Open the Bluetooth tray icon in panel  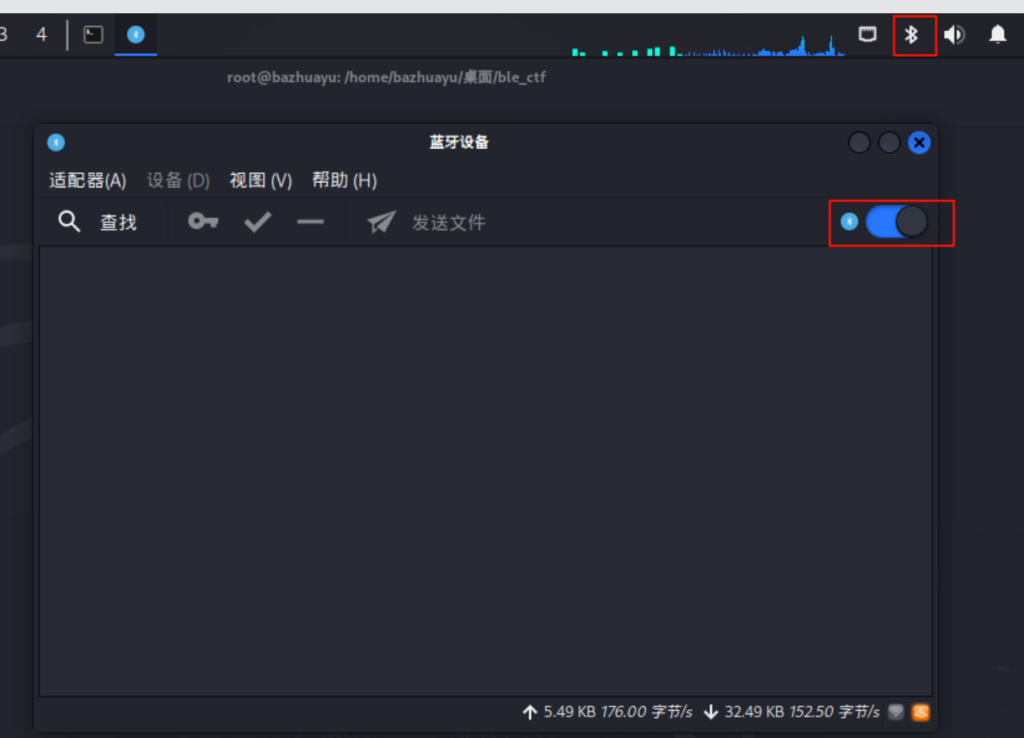click(x=911, y=35)
